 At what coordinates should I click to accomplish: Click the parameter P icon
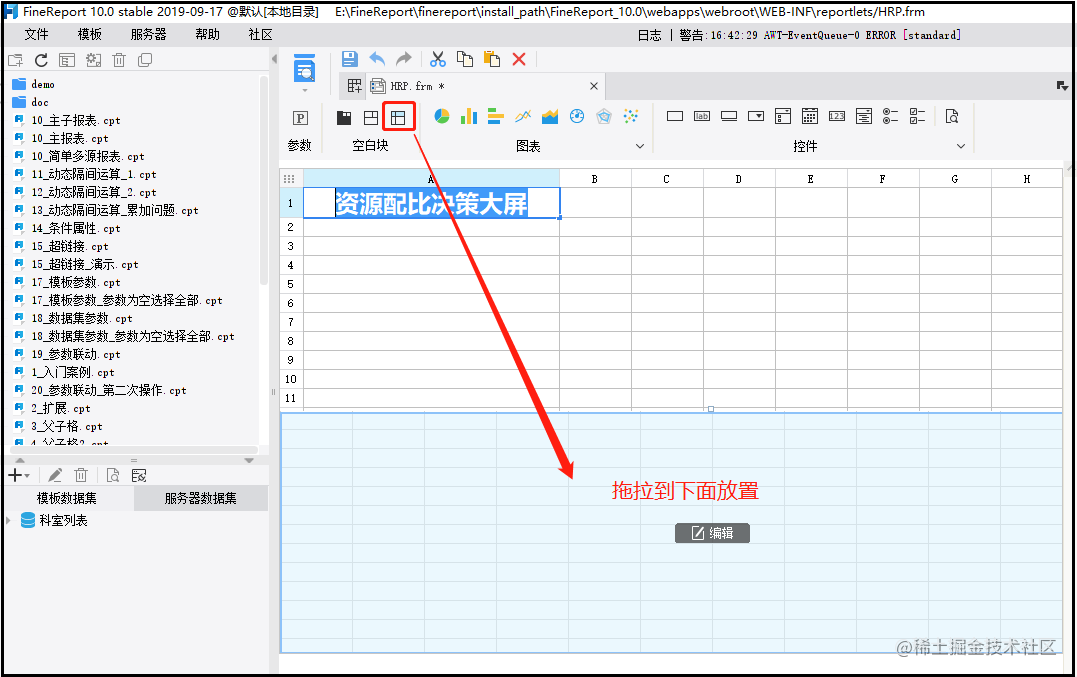pyautogui.click(x=300, y=117)
